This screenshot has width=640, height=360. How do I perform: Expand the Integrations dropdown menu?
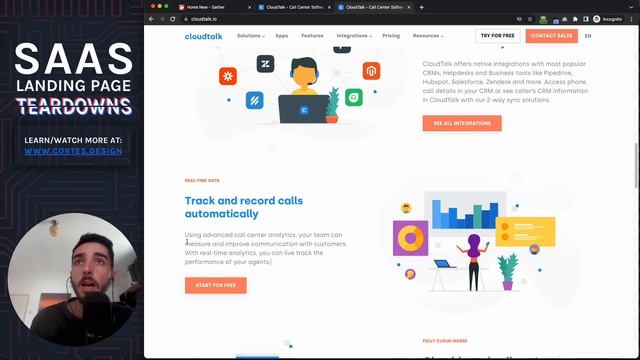tap(354, 36)
